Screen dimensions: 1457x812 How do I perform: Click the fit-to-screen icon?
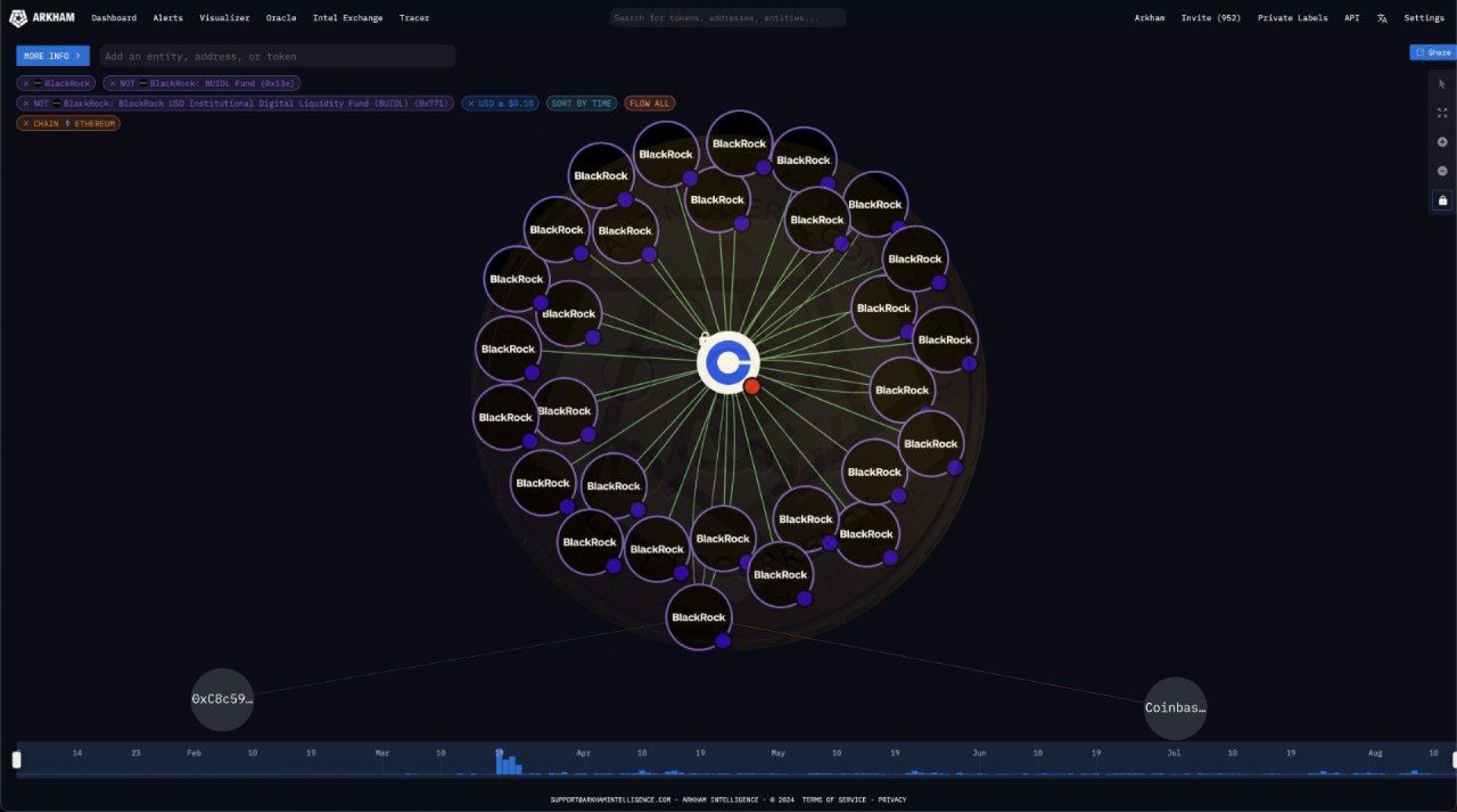(x=1442, y=113)
